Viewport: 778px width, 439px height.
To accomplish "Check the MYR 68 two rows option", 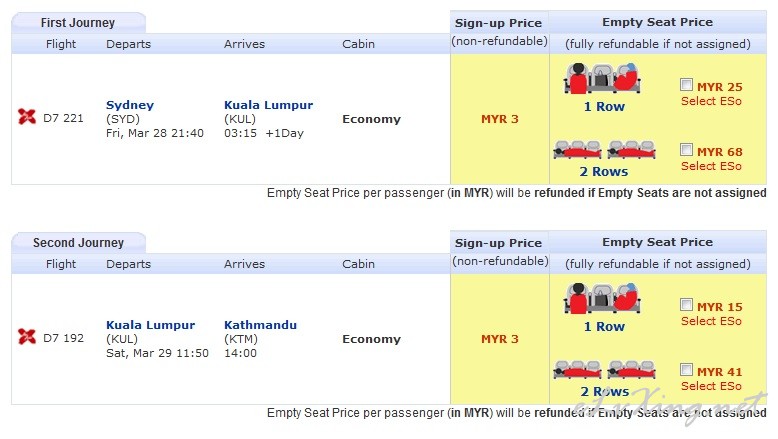I will click(x=686, y=150).
